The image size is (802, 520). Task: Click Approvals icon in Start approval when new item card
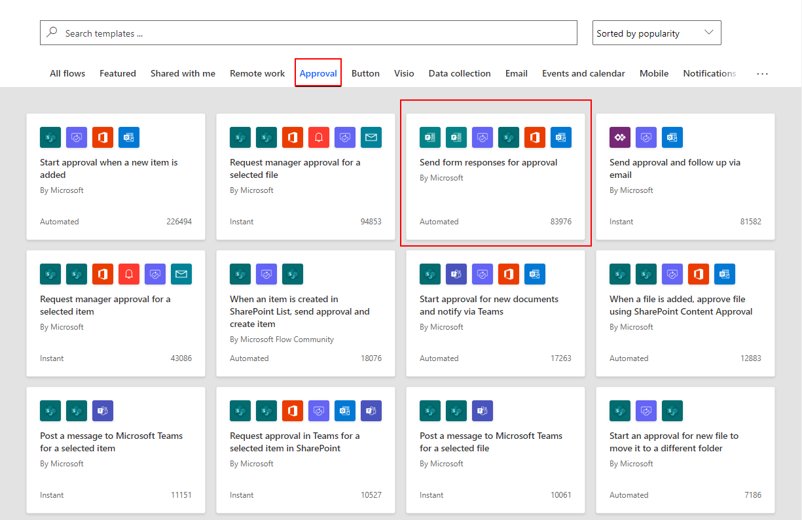click(76, 137)
